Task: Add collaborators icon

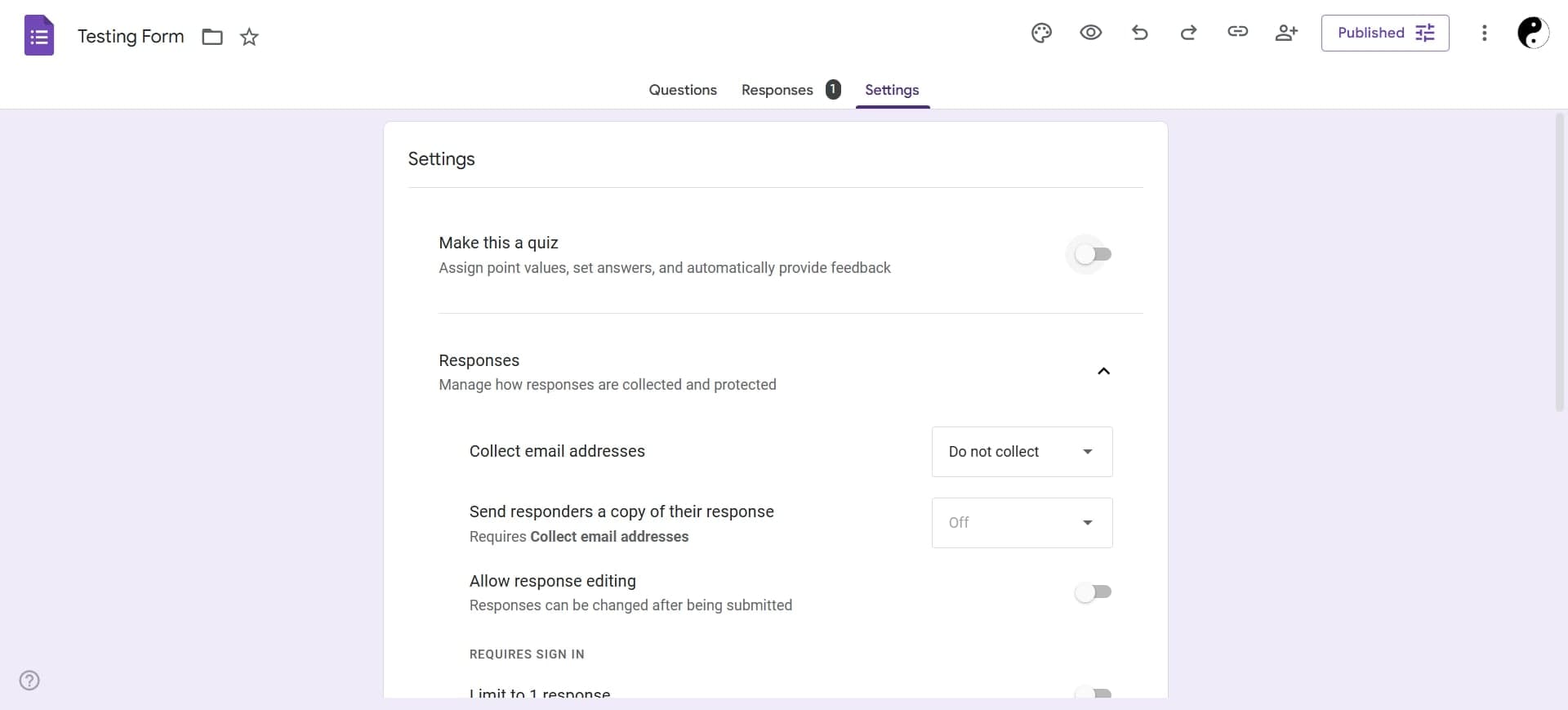Action: [x=1286, y=33]
